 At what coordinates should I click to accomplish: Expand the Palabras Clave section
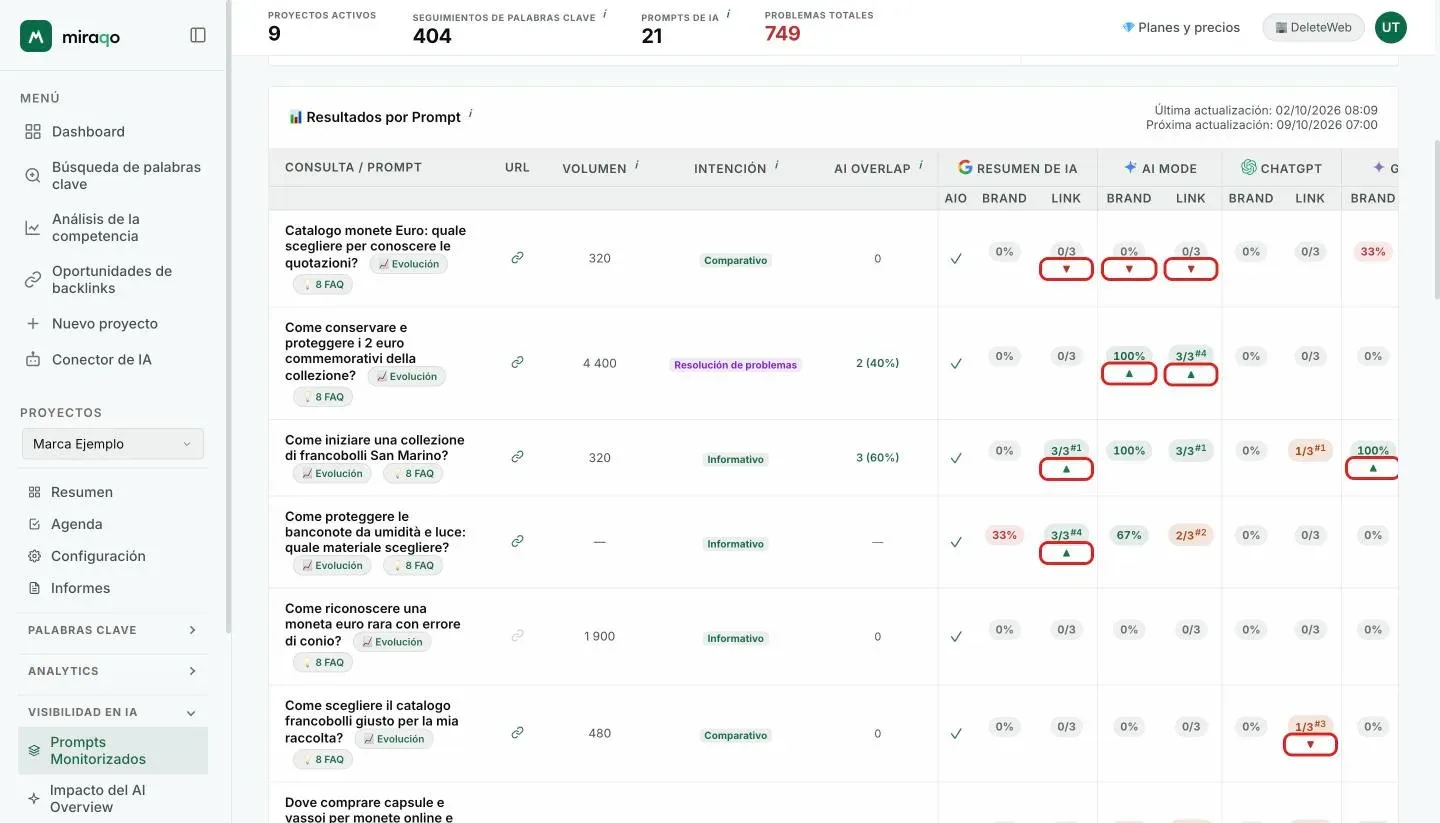pyautogui.click(x=113, y=630)
